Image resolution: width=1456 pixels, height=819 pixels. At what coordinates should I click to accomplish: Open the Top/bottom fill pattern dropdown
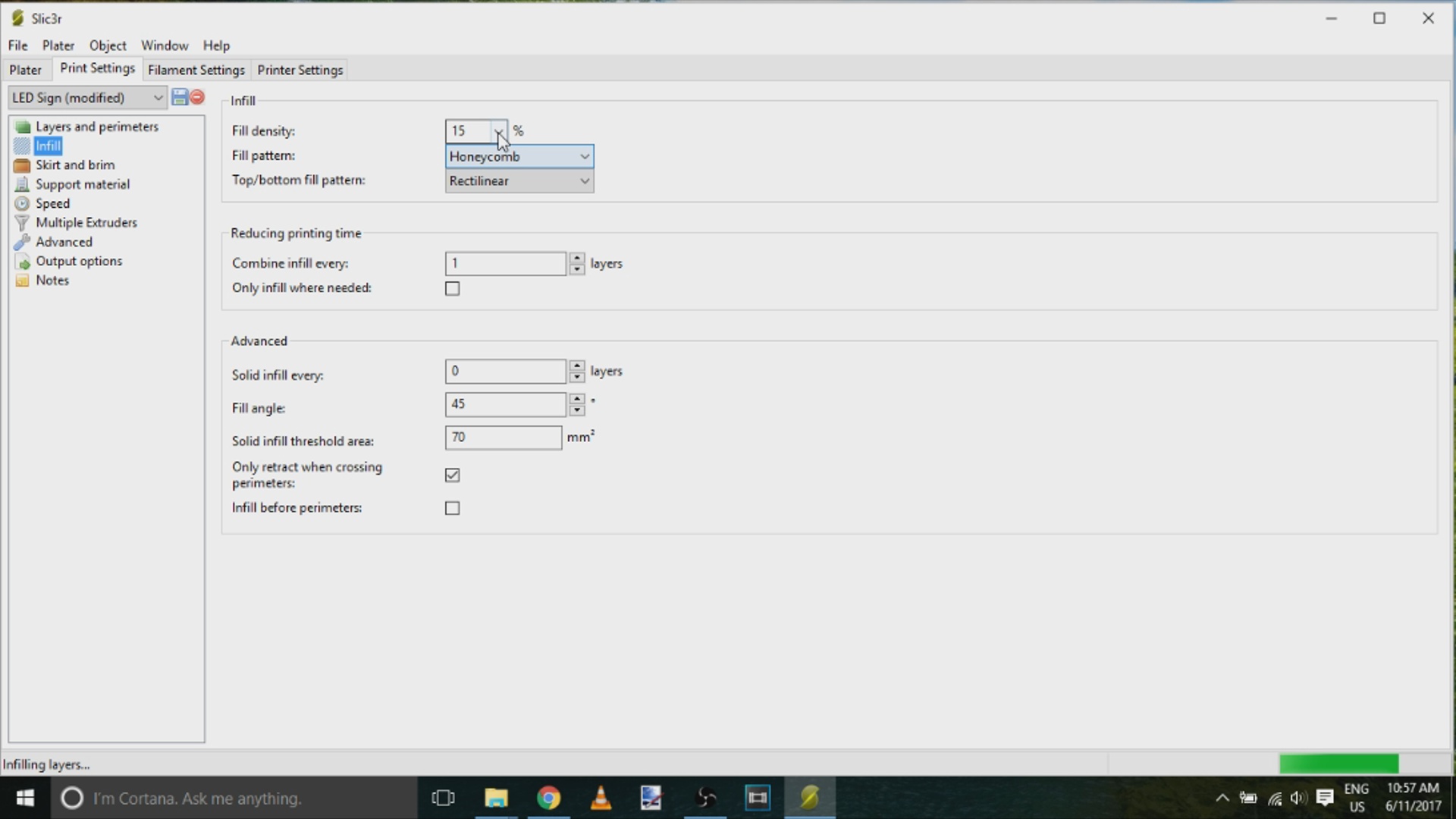584,180
